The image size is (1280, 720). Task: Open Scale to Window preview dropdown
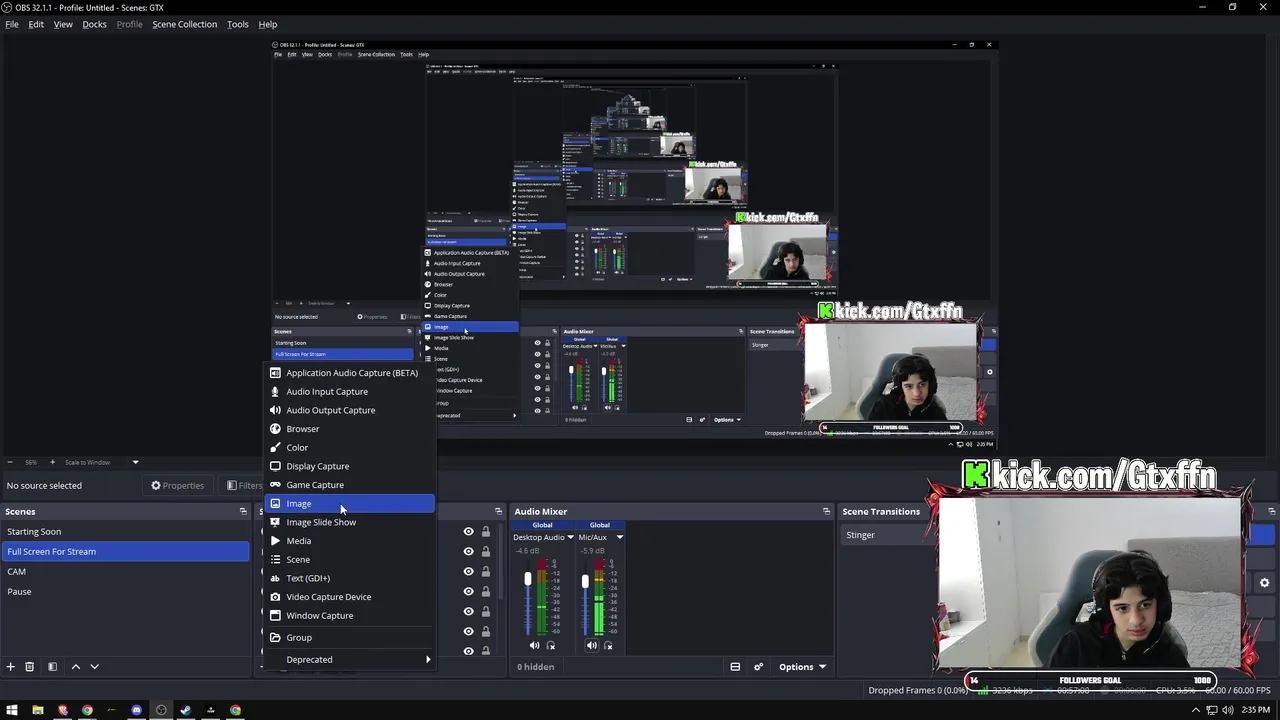135,462
